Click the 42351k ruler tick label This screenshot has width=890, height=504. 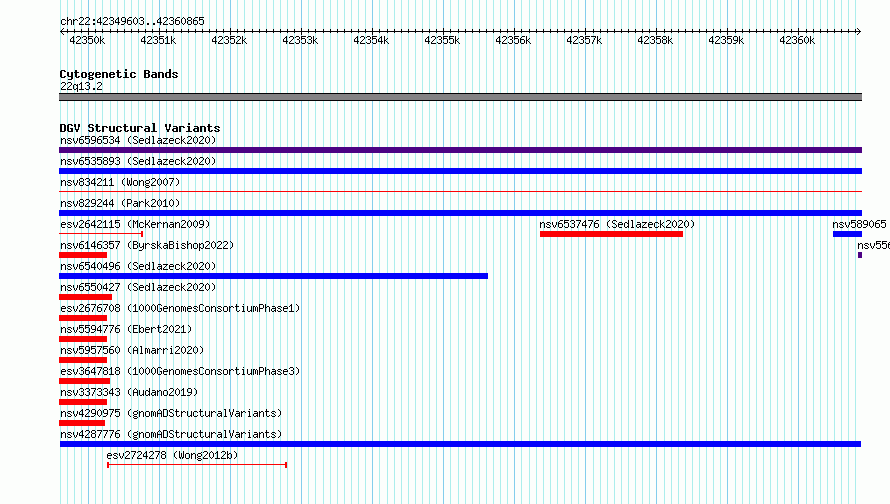[x=158, y=40]
